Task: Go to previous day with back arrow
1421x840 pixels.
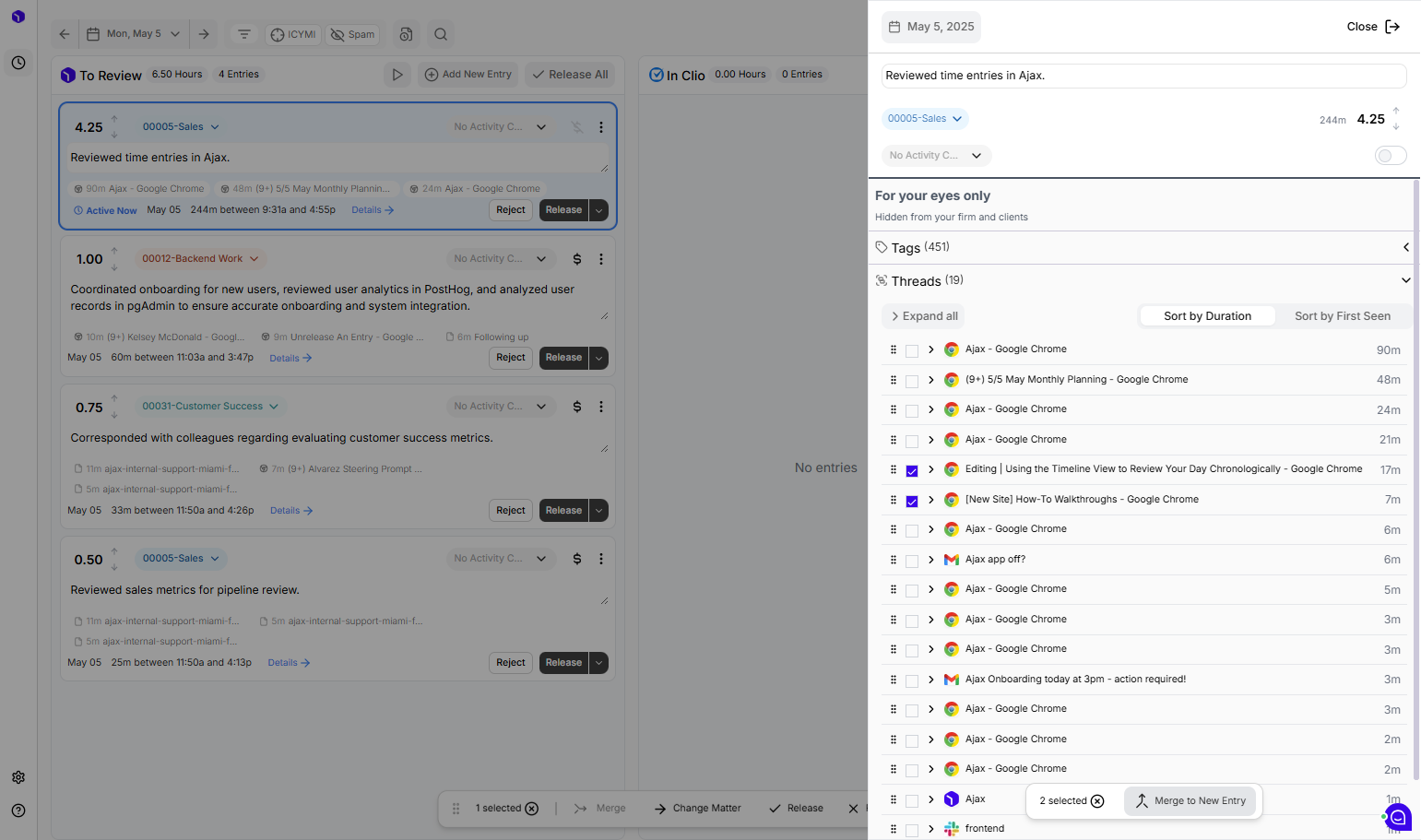Action: (x=65, y=34)
